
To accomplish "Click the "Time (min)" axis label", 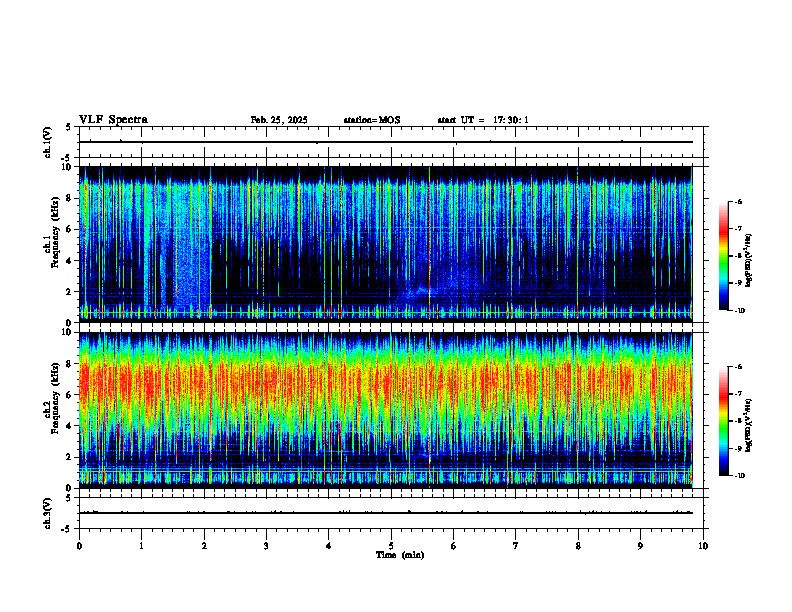I will (400, 555).
